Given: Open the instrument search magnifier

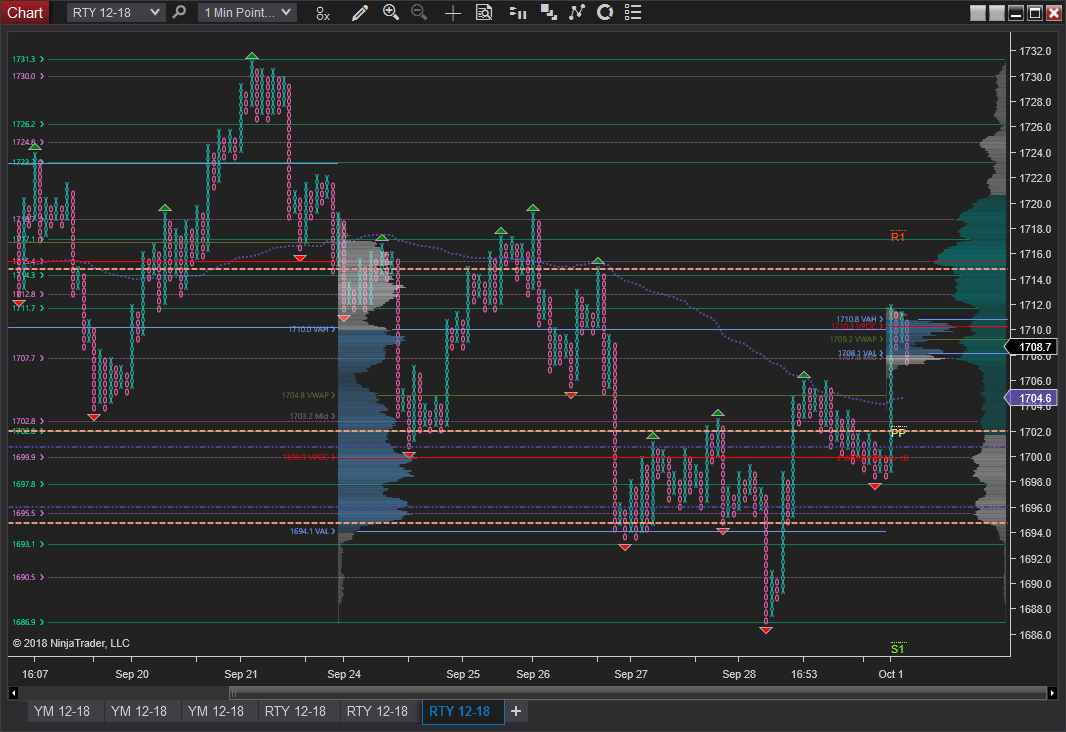Looking at the screenshot, I should click(179, 12).
